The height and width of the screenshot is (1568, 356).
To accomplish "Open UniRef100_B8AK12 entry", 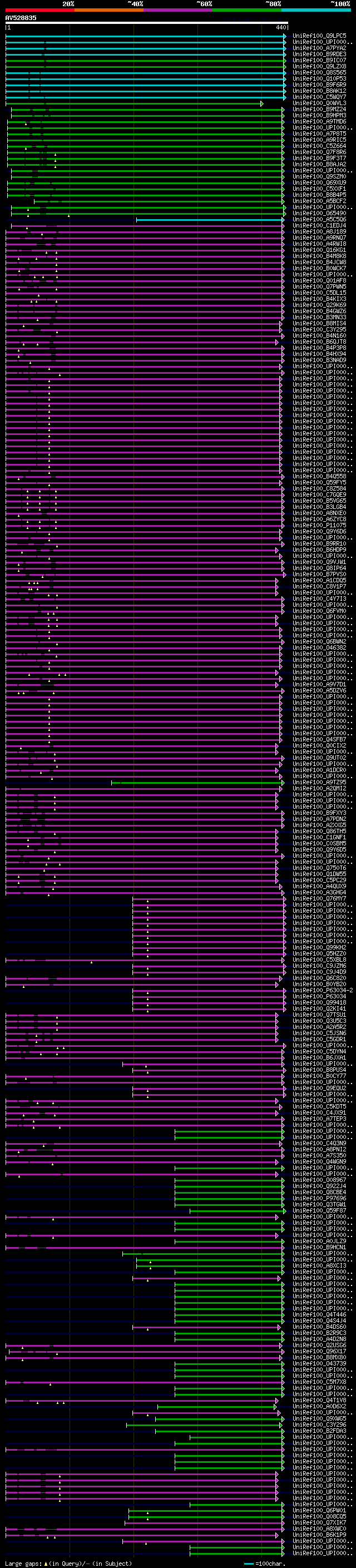I will pyautogui.click(x=319, y=91).
